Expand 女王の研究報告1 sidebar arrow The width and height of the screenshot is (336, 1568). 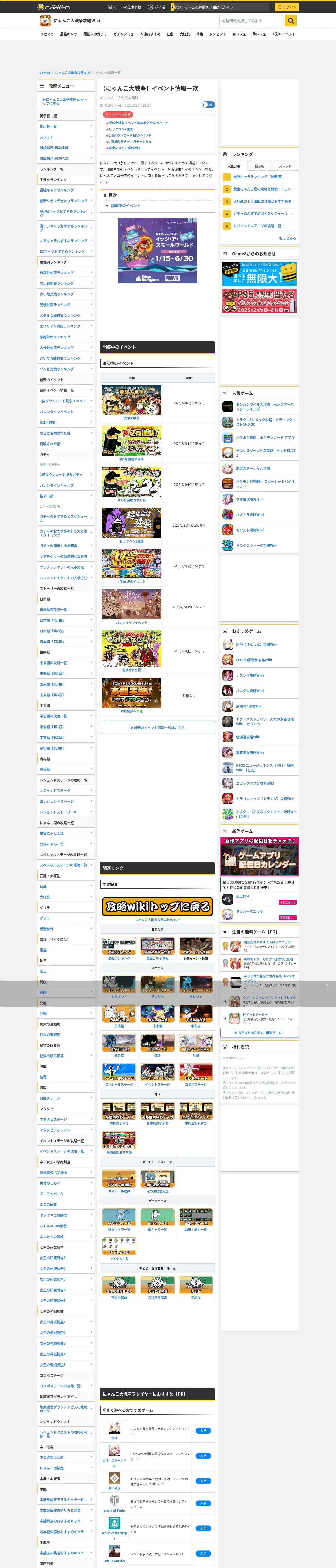pyautogui.click(x=92, y=1258)
